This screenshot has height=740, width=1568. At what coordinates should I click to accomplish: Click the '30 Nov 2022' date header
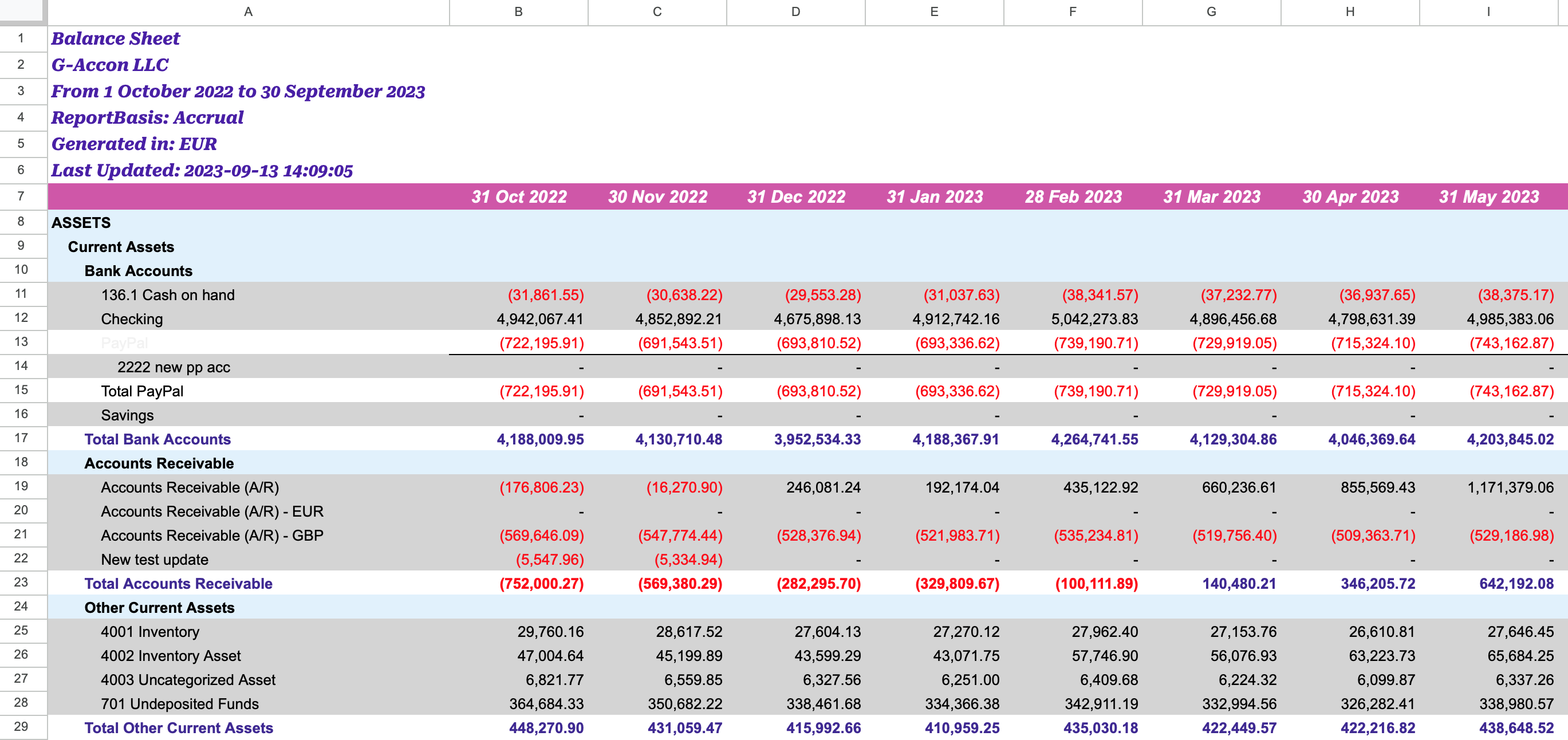click(657, 196)
